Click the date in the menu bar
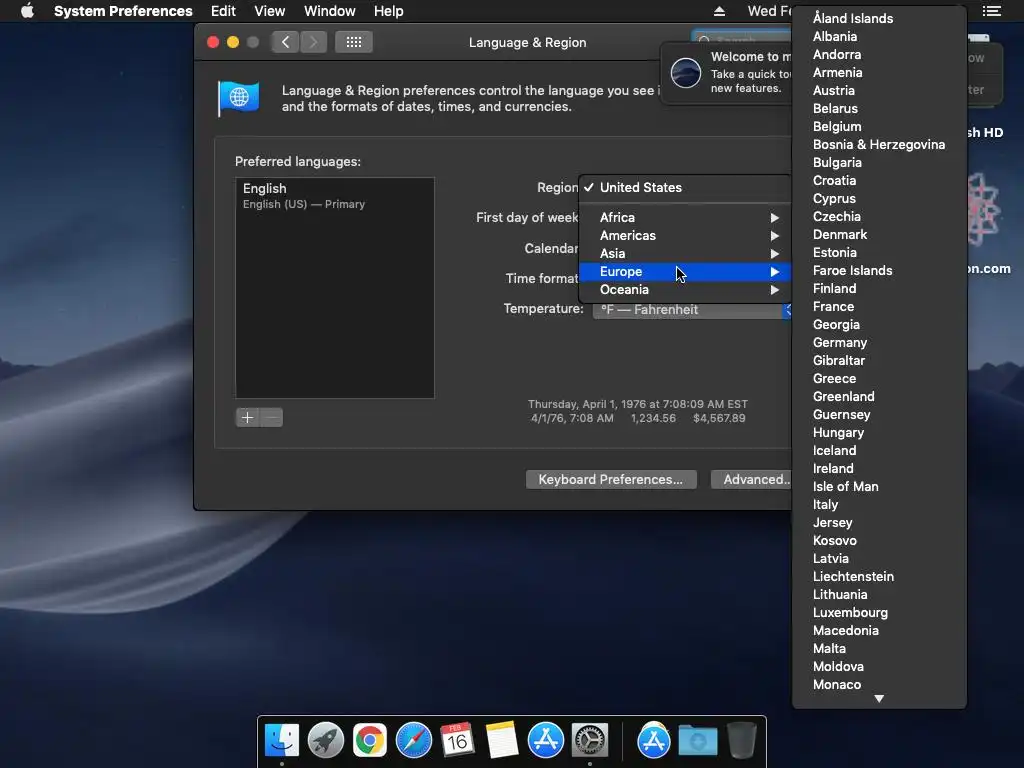 tap(769, 11)
